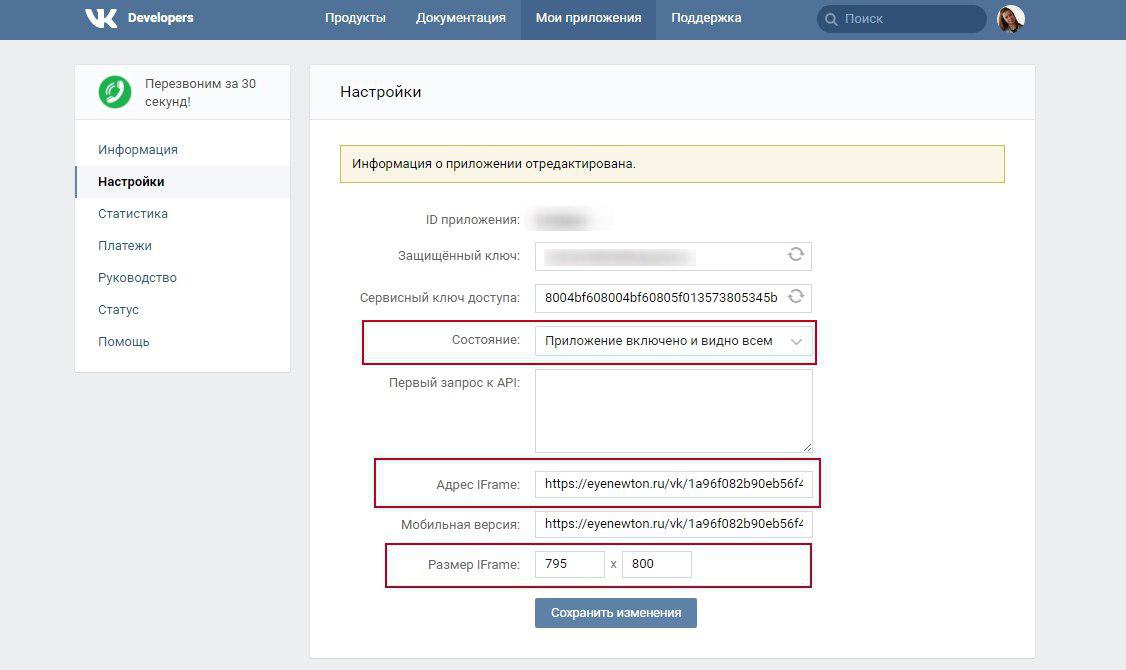
Task: Refresh the service access key icon
Action: tap(795, 296)
